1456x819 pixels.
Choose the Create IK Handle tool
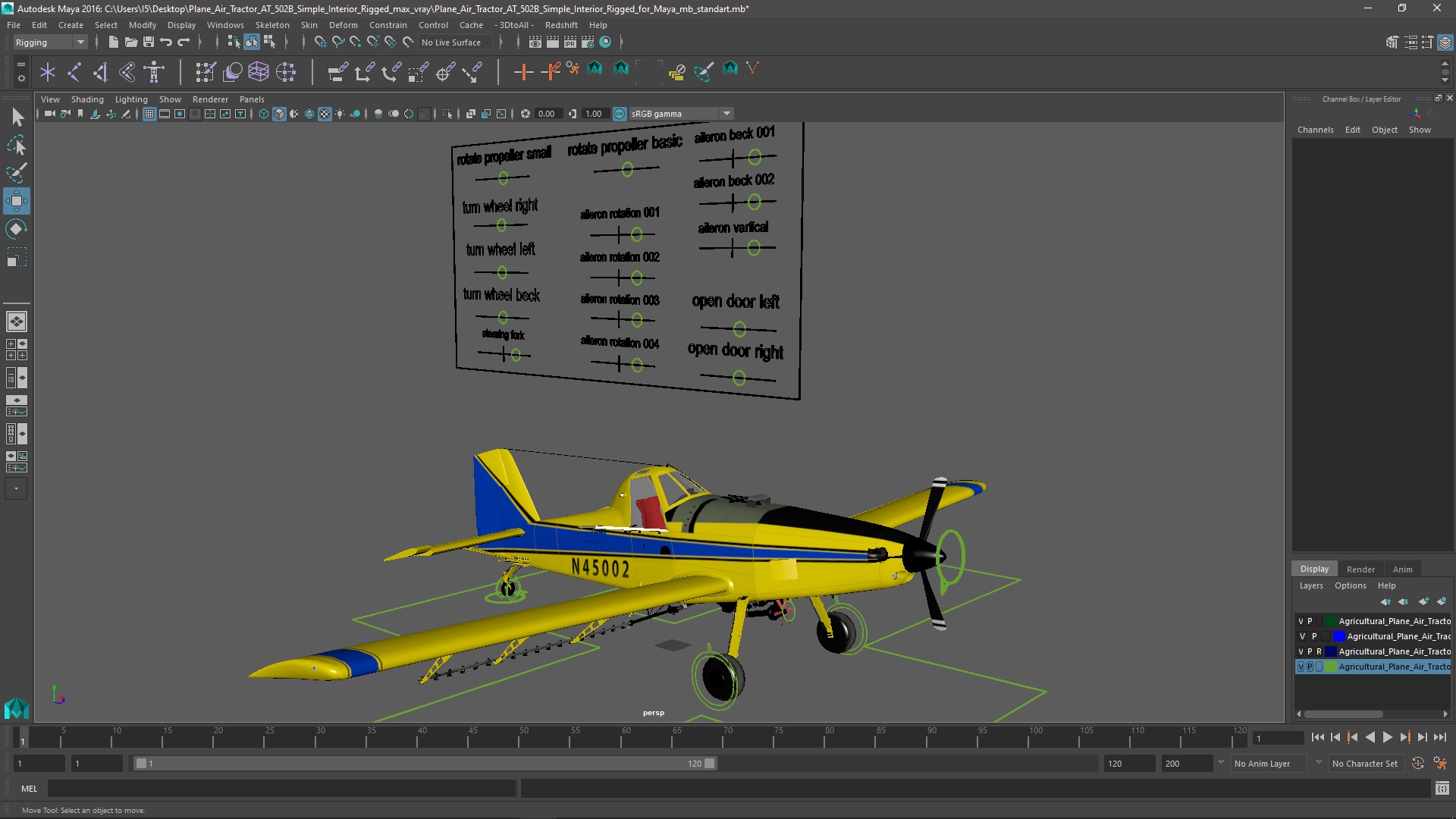pyautogui.click(x=101, y=72)
